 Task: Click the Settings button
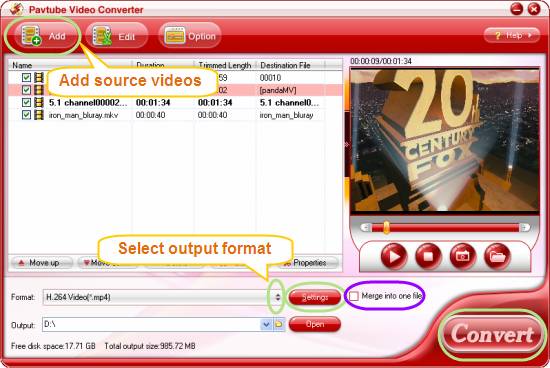pos(315,297)
